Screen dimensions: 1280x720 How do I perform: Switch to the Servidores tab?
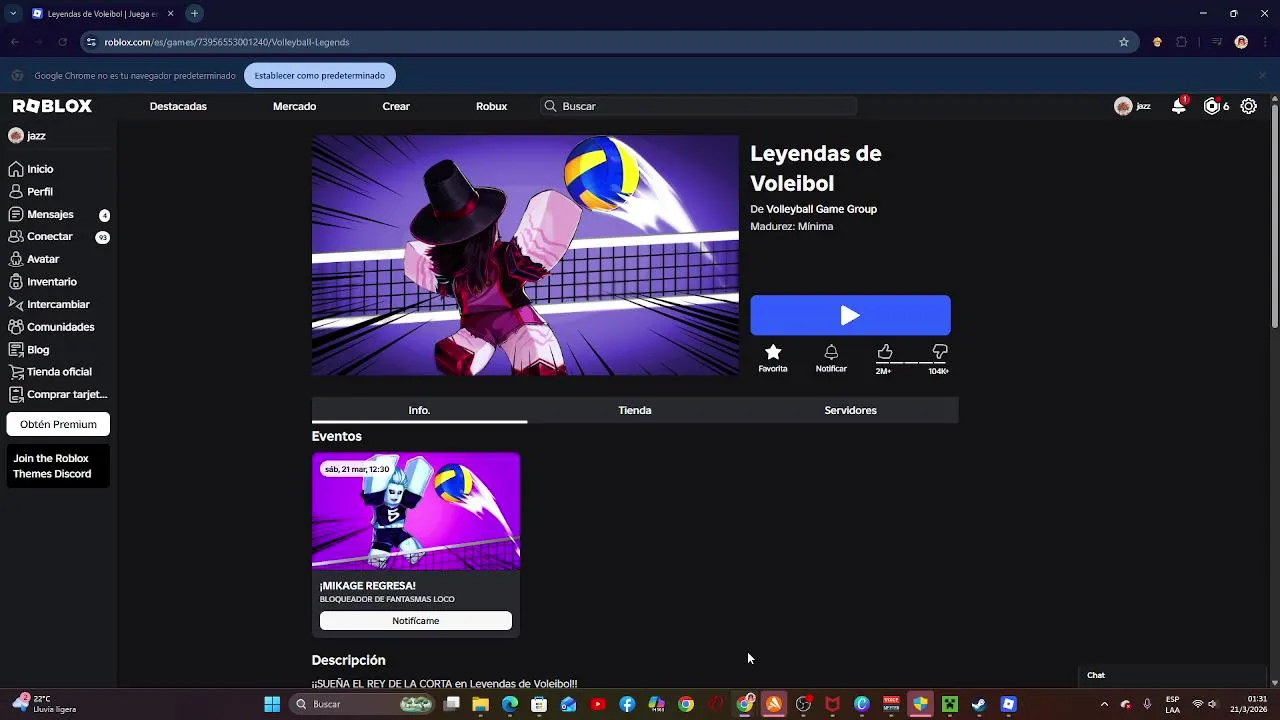click(851, 410)
